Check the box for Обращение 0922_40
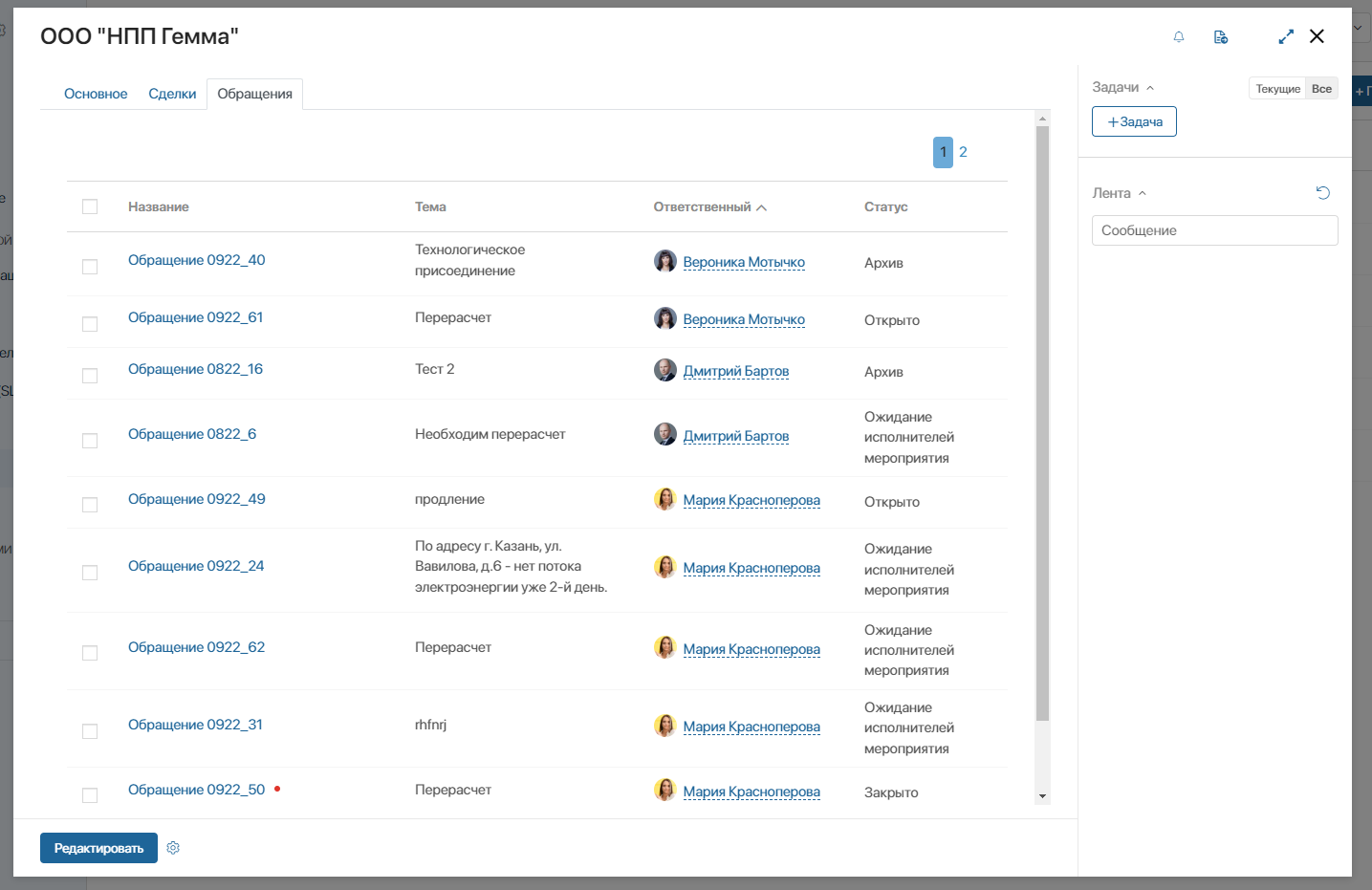The width and height of the screenshot is (1372, 890). [90, 267]
